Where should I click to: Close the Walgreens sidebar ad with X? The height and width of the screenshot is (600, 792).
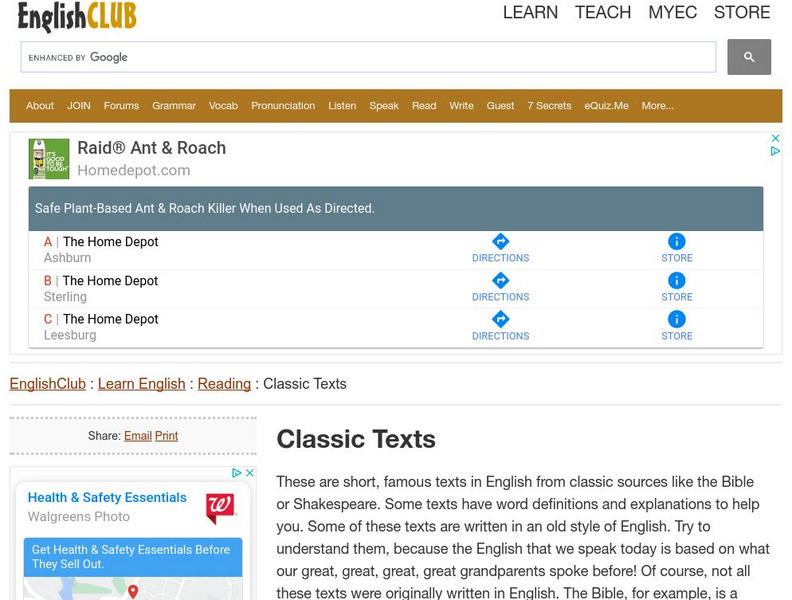[250, 473]
